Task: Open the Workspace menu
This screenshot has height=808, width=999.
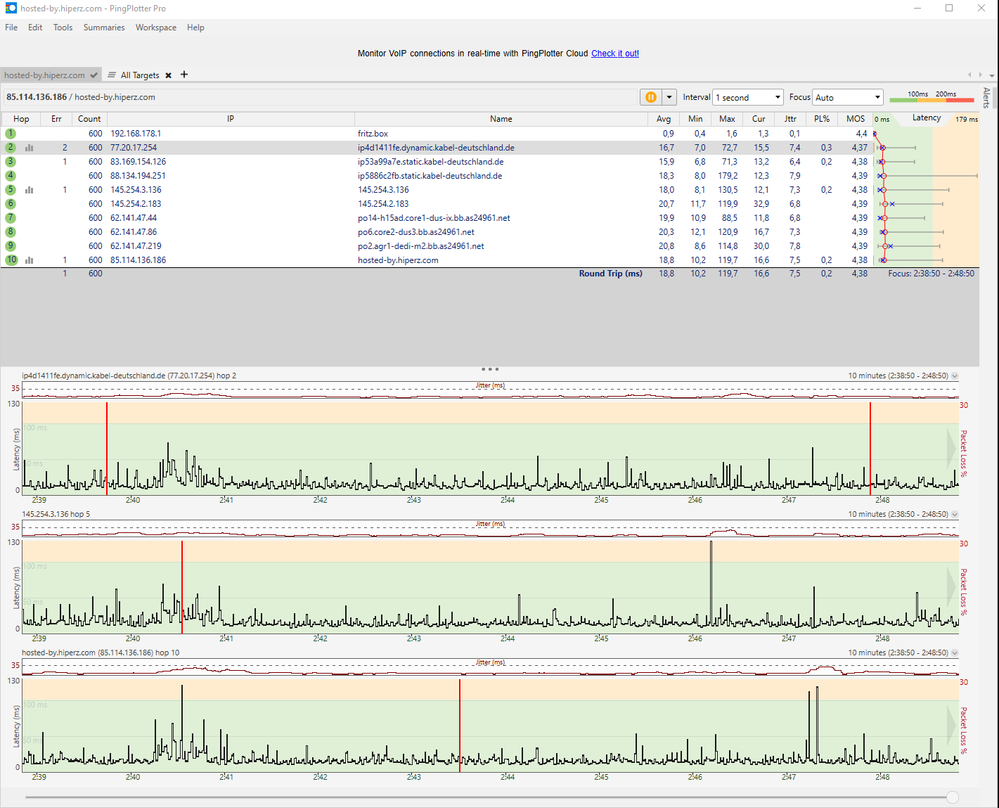Action: coord(156,28)
